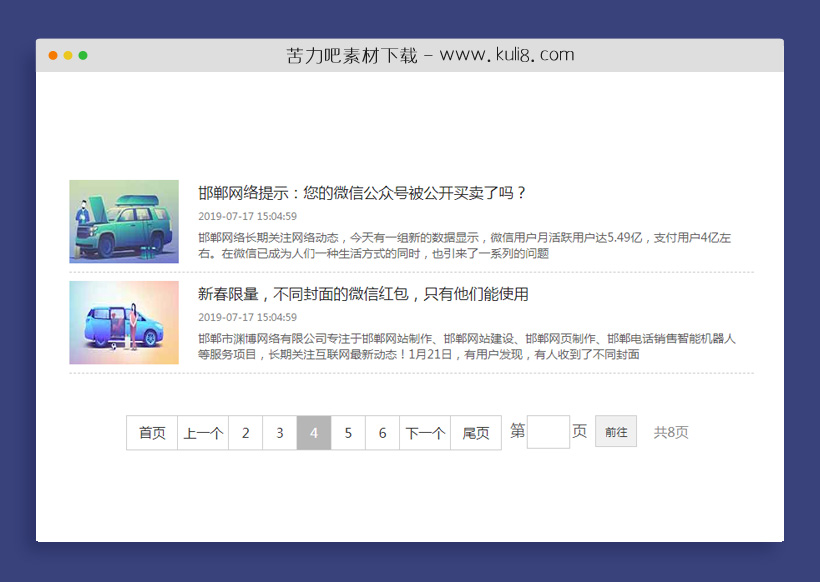Viewport: 820px width, 582px height.
Task: Click the blue van article thumbnail
Action: click(x=124, y=322)
